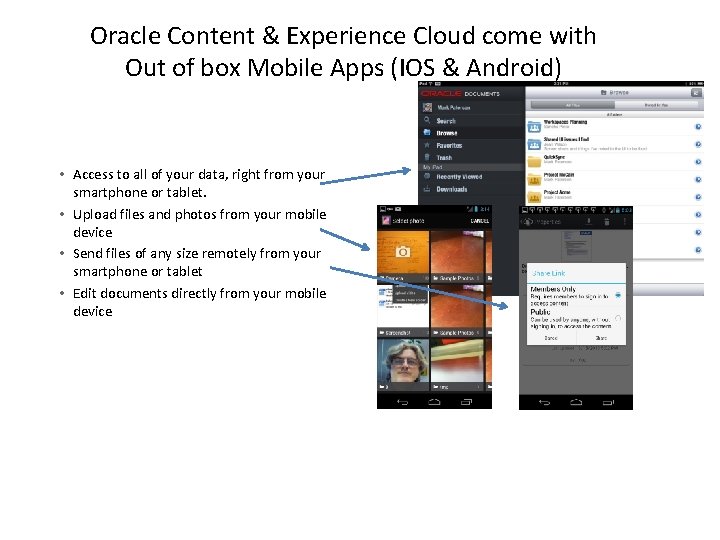Screen dimensions: 720x540
Task: Open Recently Viewed in the tablet sidebar
Action: point(472,177)
